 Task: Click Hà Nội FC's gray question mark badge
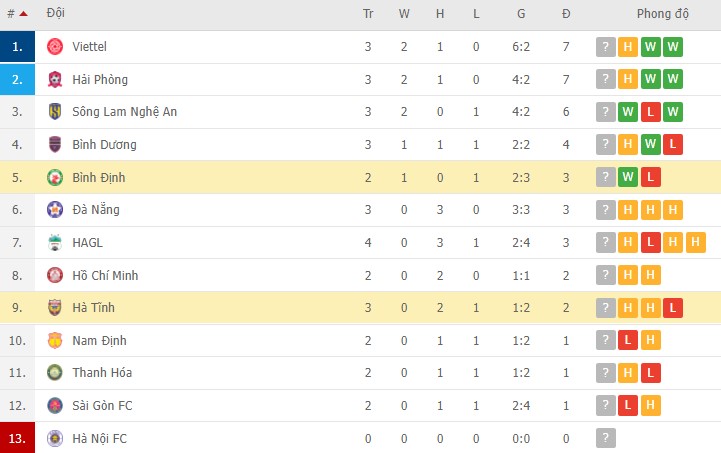[x=605, y=438]
